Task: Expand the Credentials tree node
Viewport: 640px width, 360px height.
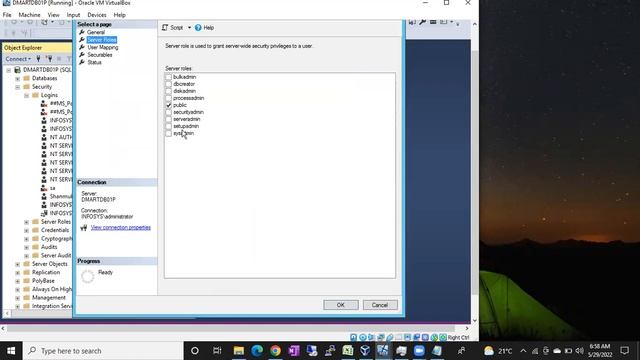Action: (27, 230)
